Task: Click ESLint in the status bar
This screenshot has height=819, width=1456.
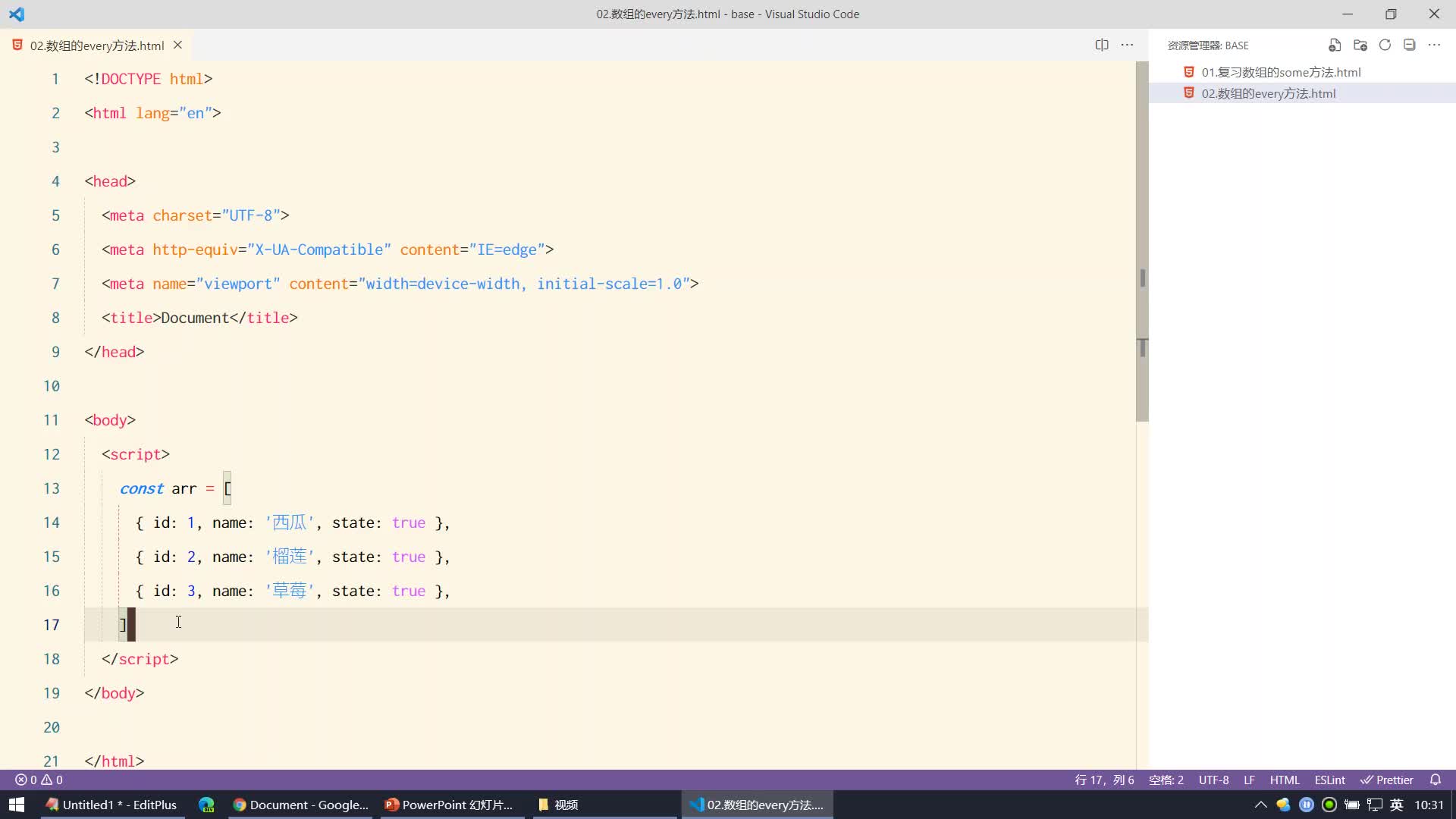Action: pyautogui.click(x=1329, y=780)
